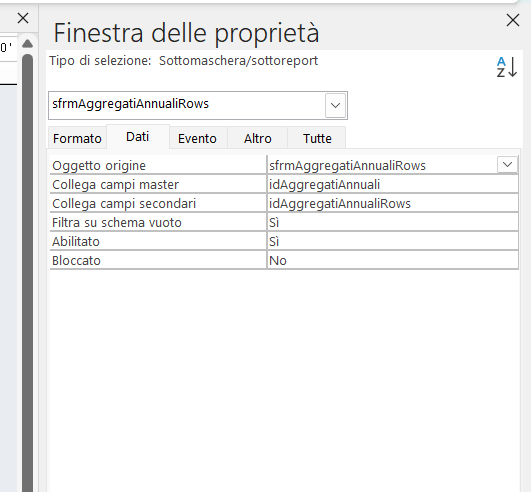This screenshot has width=531, height=492.
Task: Click the scroll up arrow of left scrollbar
Action: click(x=27, y=43)
